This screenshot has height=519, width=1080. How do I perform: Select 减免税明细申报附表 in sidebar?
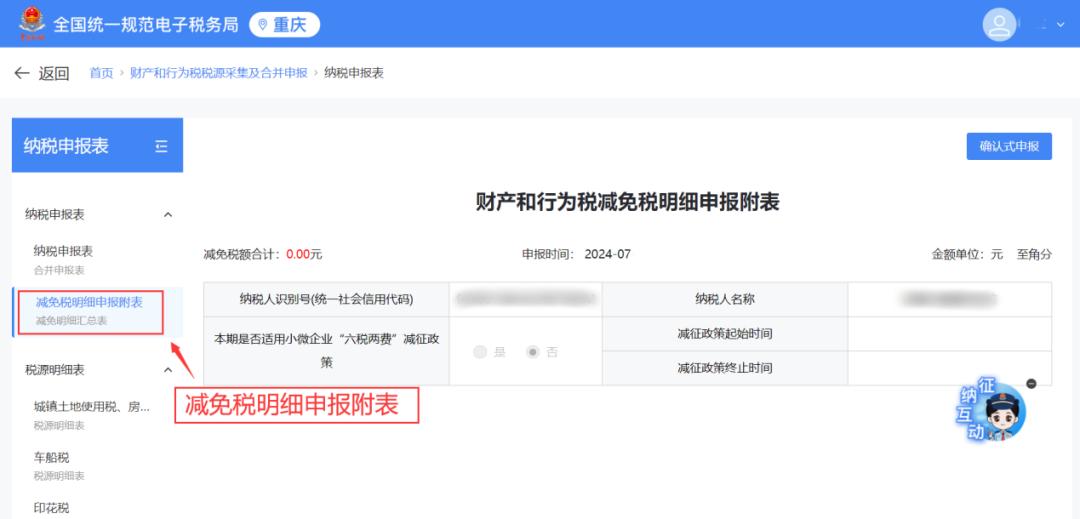[89, 309]
